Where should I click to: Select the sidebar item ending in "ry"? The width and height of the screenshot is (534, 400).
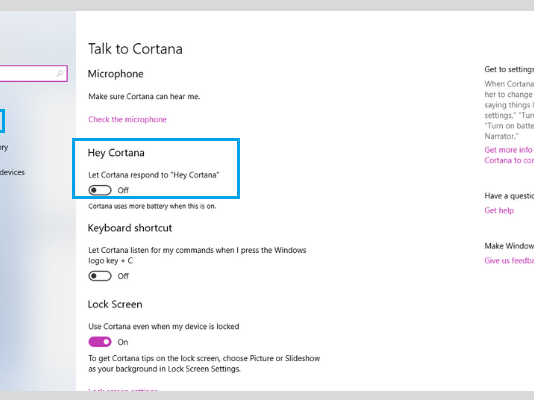click(4, 147)
